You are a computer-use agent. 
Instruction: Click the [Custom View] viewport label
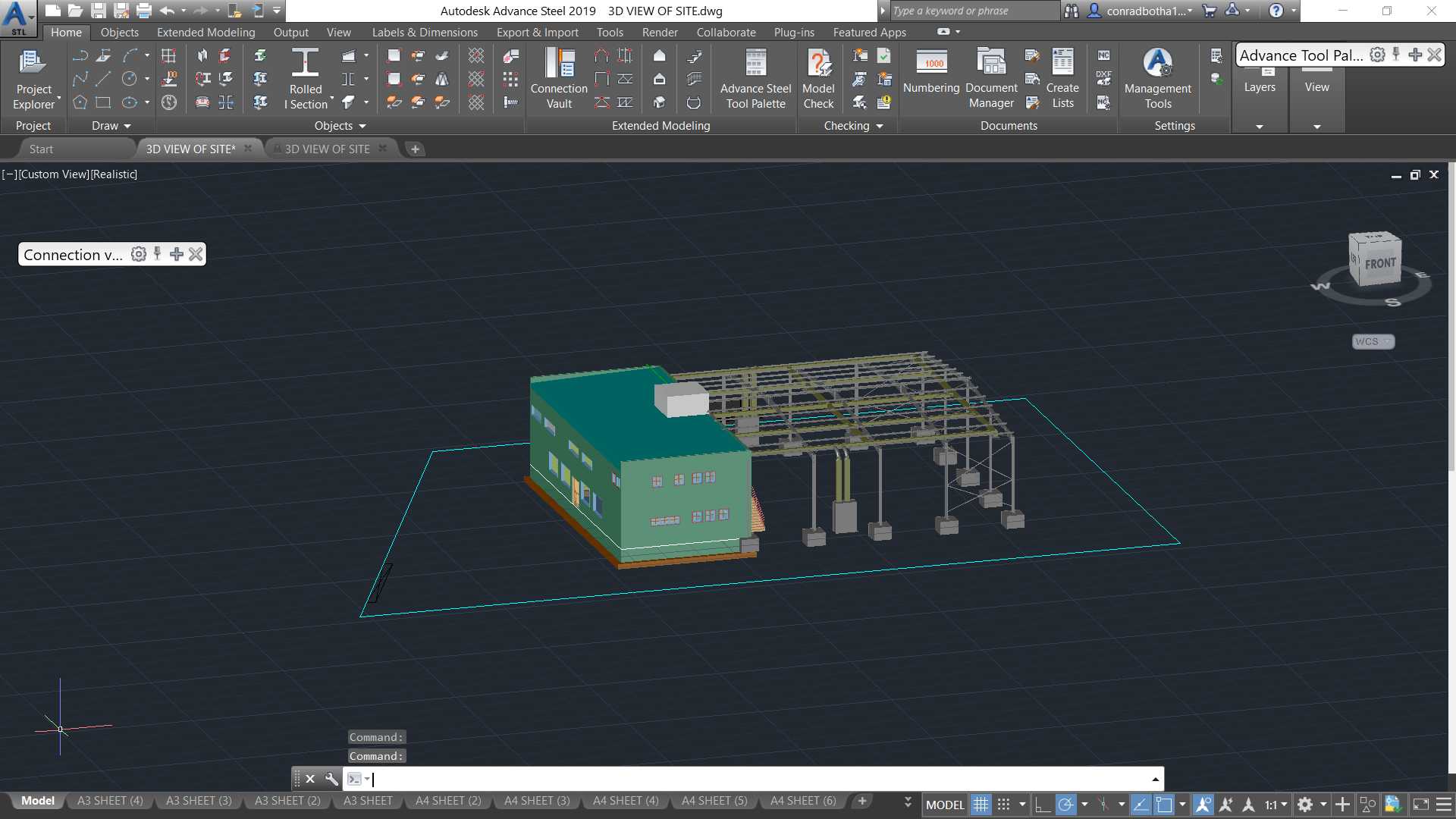tap(54, 174)
